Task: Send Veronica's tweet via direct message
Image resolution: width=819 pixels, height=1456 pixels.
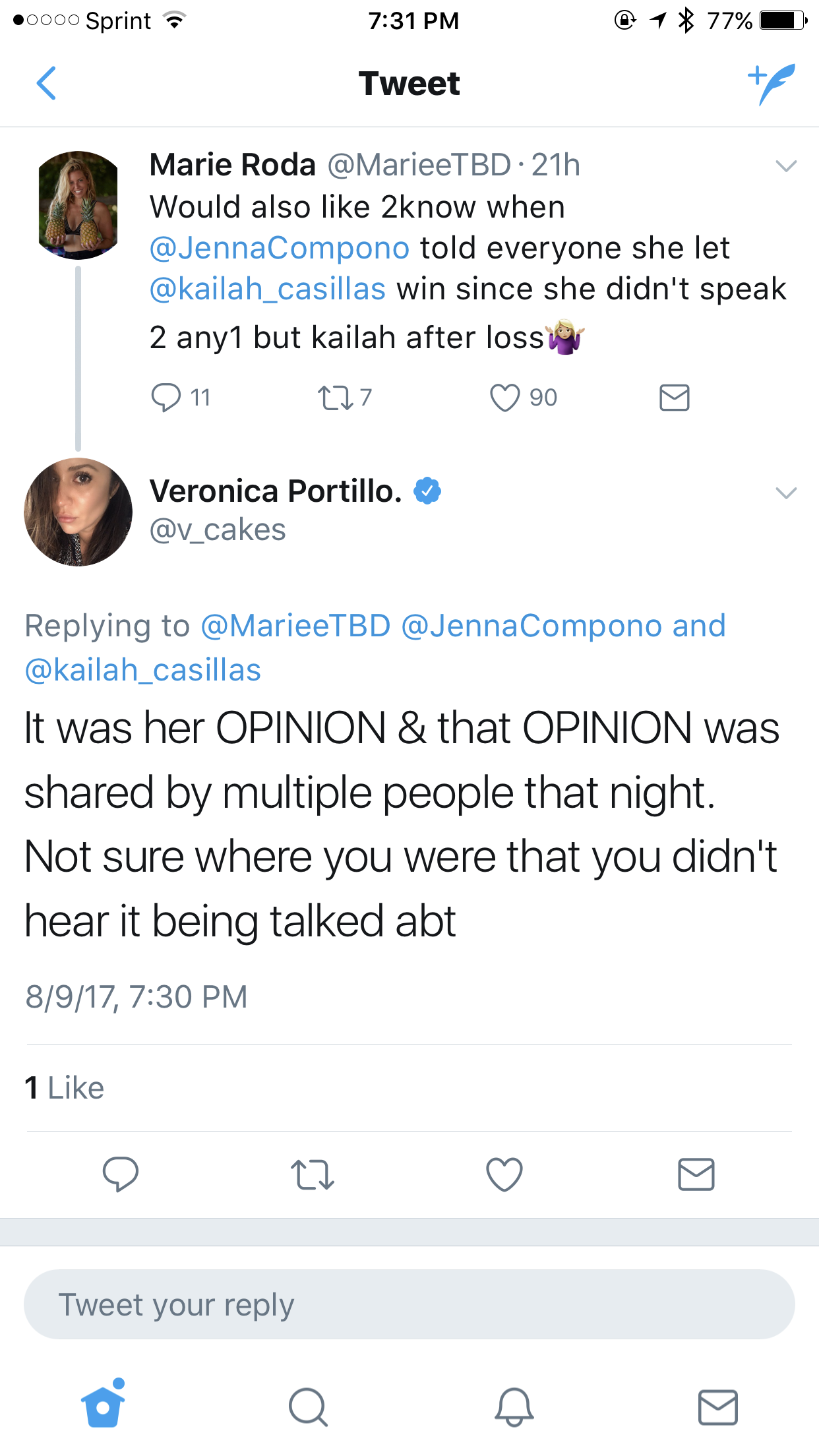Action: [696, 1174]
